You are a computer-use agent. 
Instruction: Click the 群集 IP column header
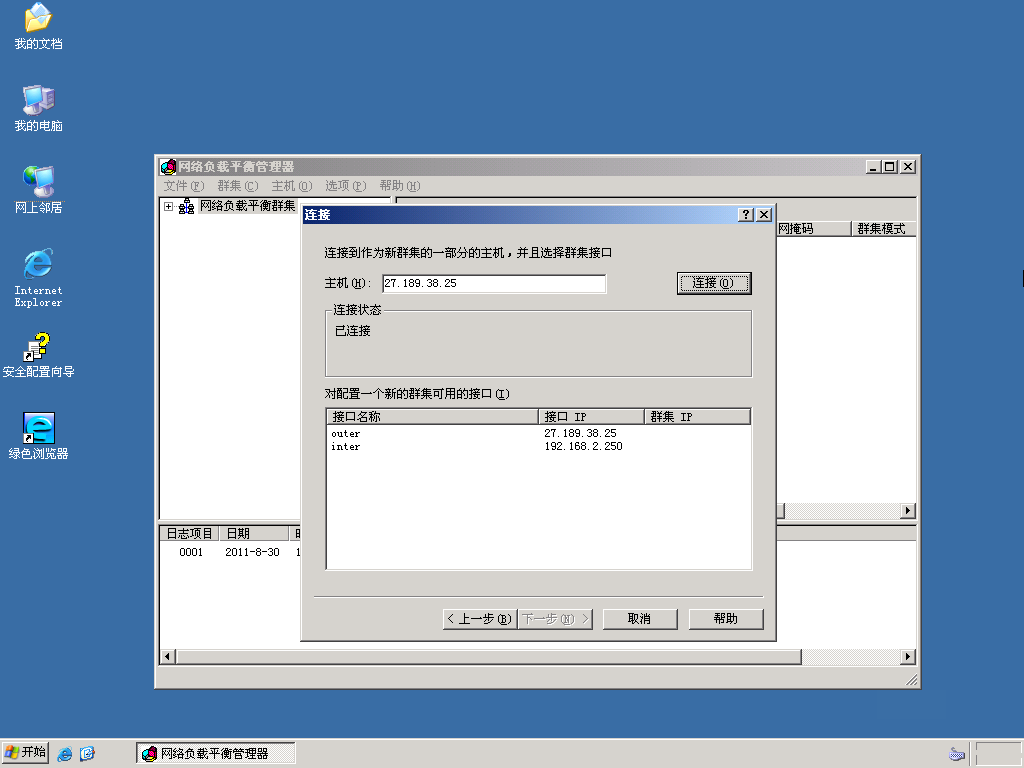click(697, 417)
